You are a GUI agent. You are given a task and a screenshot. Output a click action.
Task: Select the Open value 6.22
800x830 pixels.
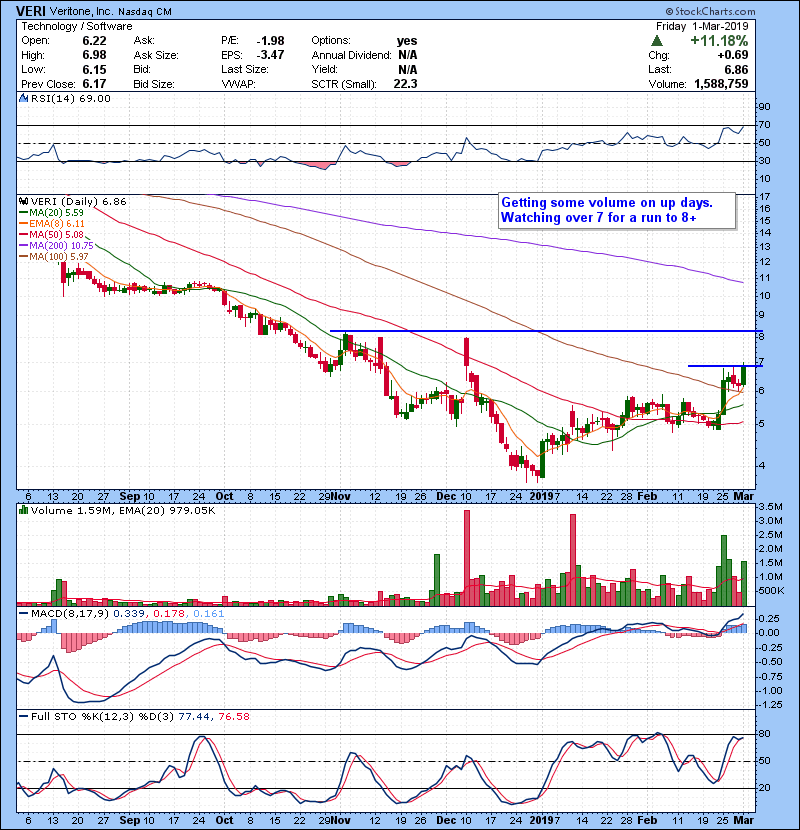(94, 41)
